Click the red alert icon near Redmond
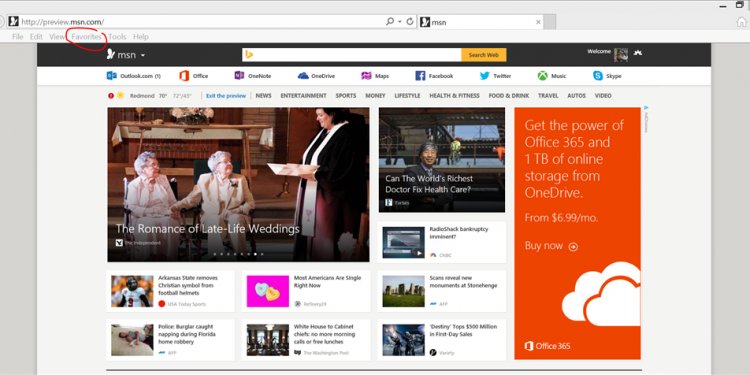 [111, 96]
